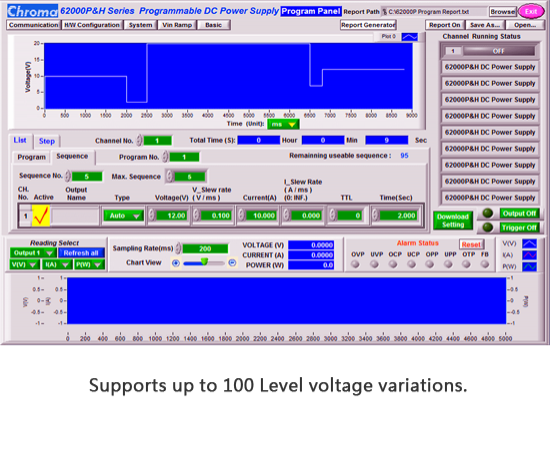Viewport: 550px width, 449px height.
Task: Click the Voltage field stepper arrows
Action: (x=152, y=215)
